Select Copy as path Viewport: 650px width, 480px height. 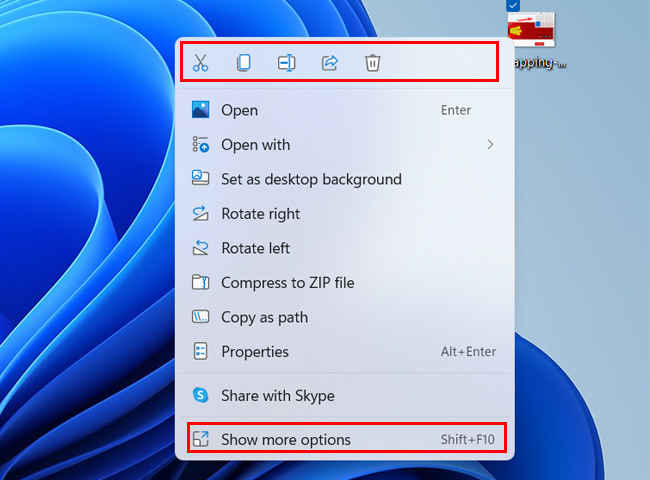[x=345, y=317]
